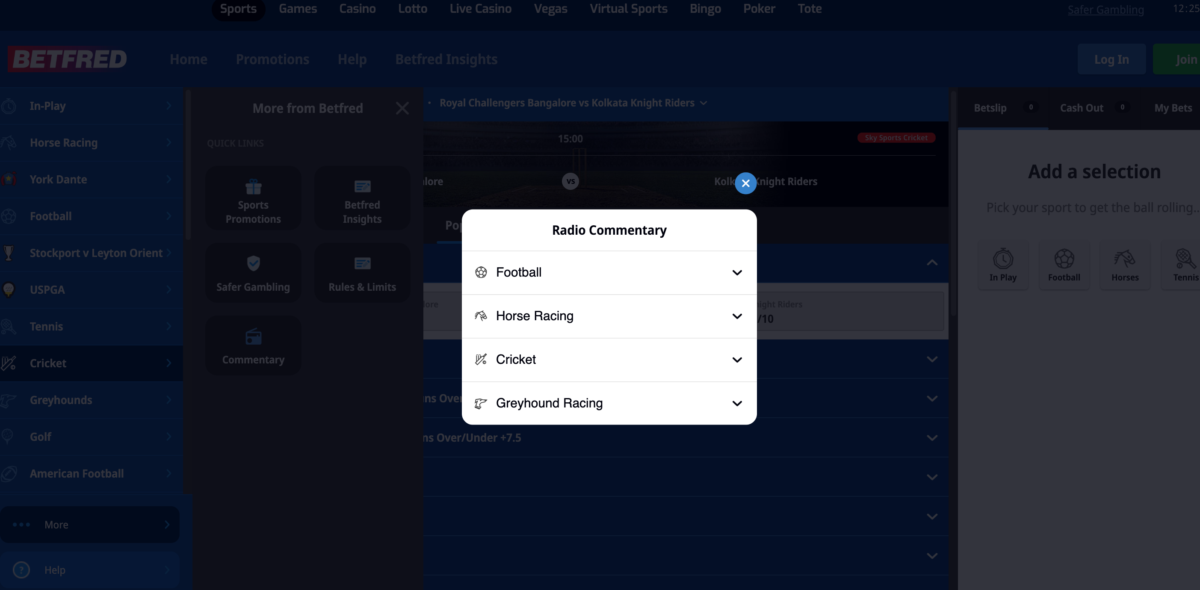Switch to the Games top tab
Viewport: 1200px width, 590px height.
click(x=298, y=9)
